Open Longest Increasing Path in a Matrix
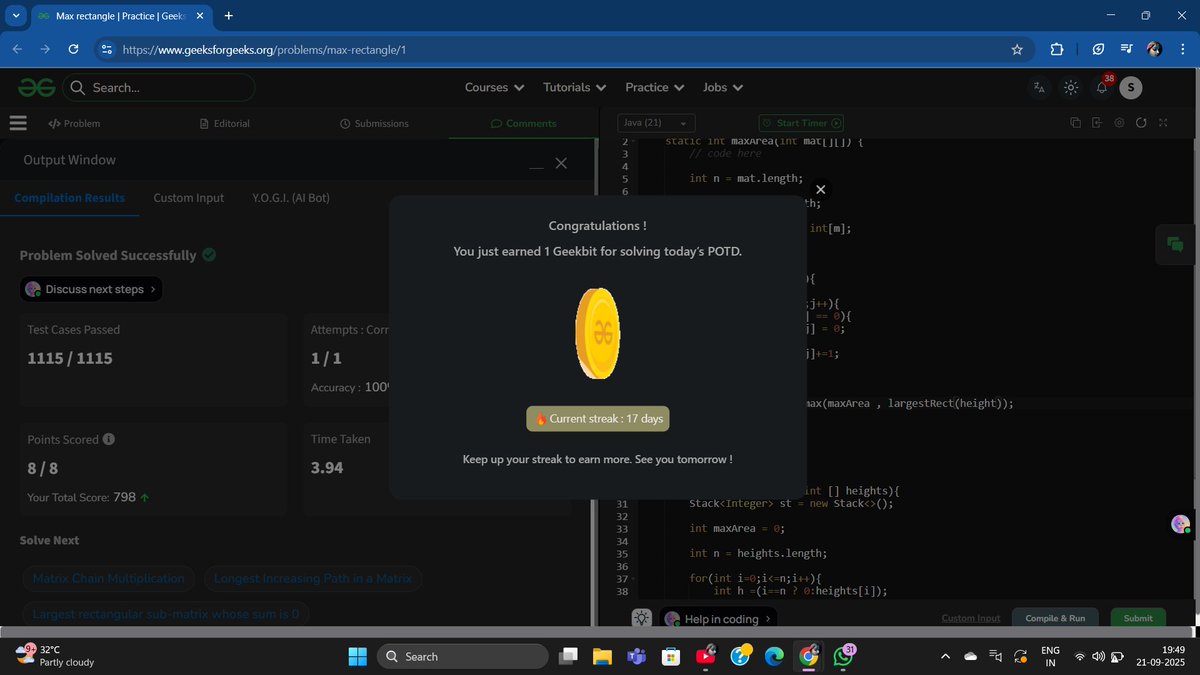 [x=313, y=579]
